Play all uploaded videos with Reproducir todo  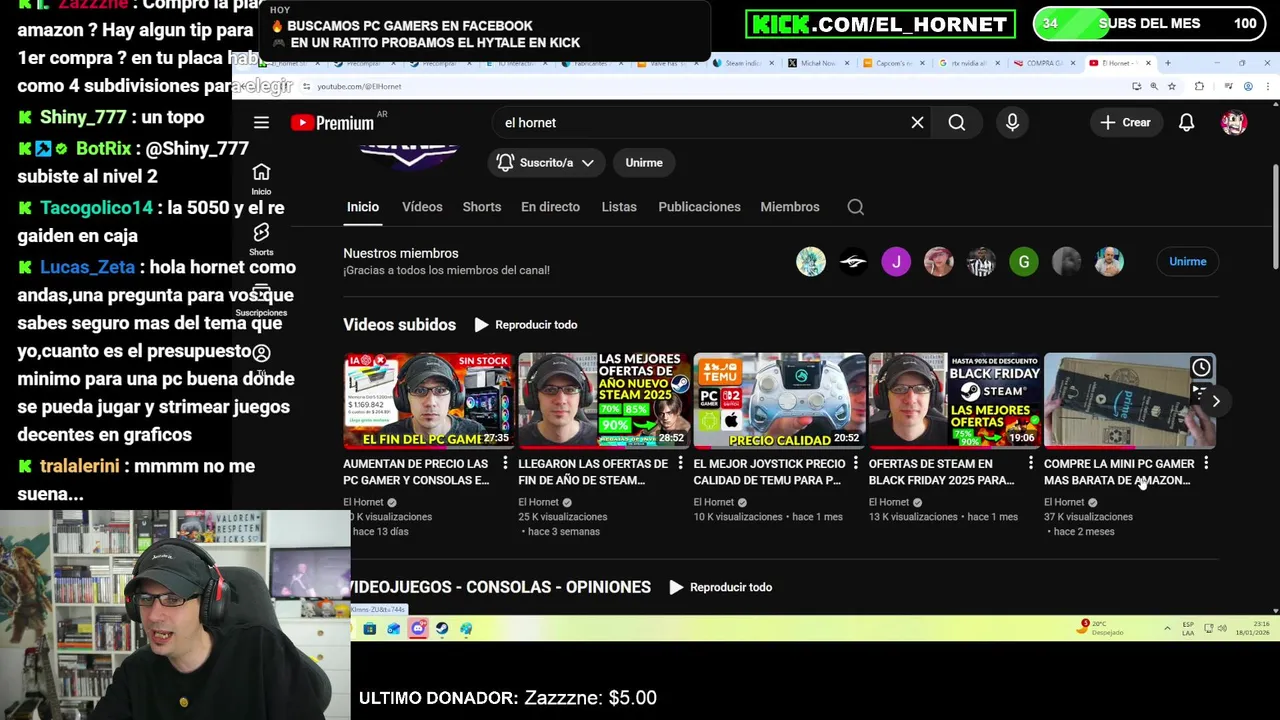526,325
